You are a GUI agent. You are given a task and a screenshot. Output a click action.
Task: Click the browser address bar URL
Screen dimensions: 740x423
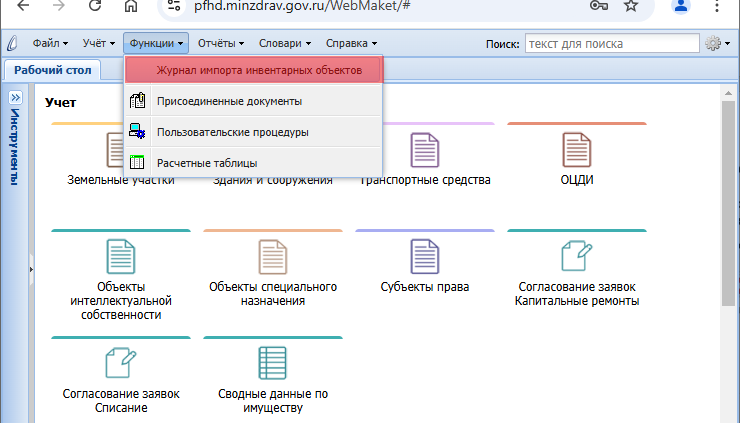[x=302, y=6]
